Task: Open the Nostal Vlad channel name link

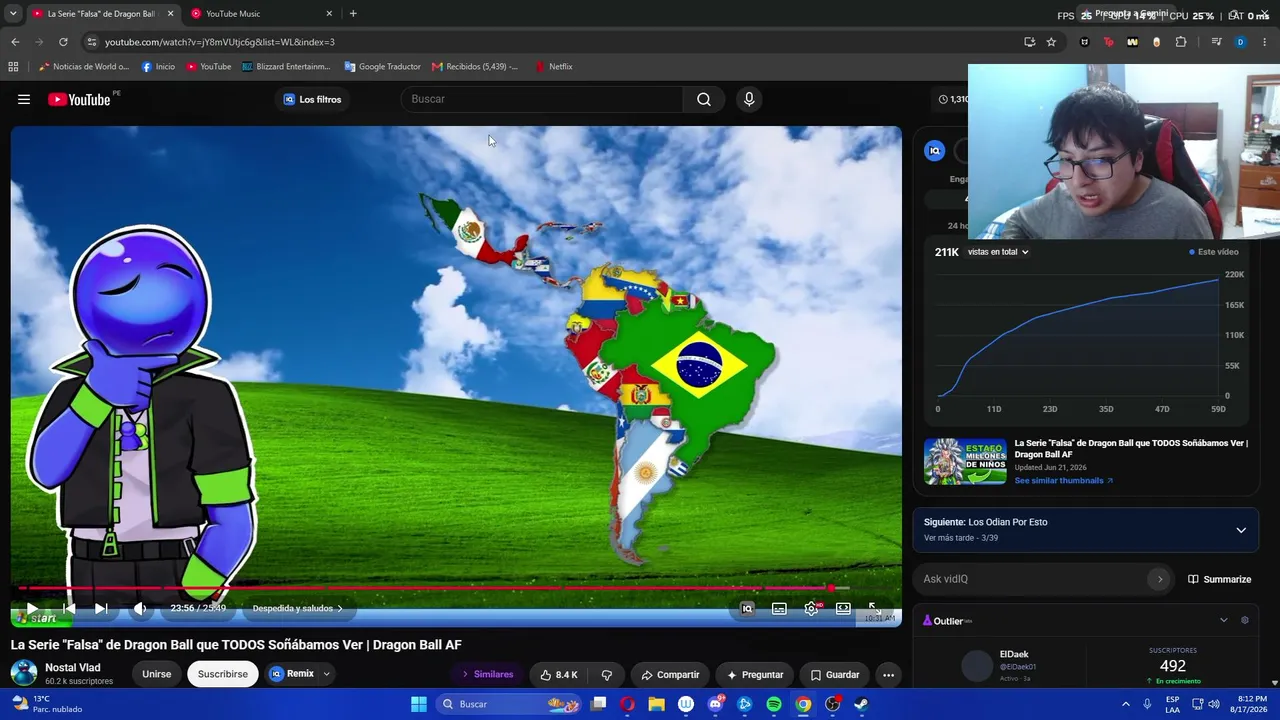Action: (73, 668)
